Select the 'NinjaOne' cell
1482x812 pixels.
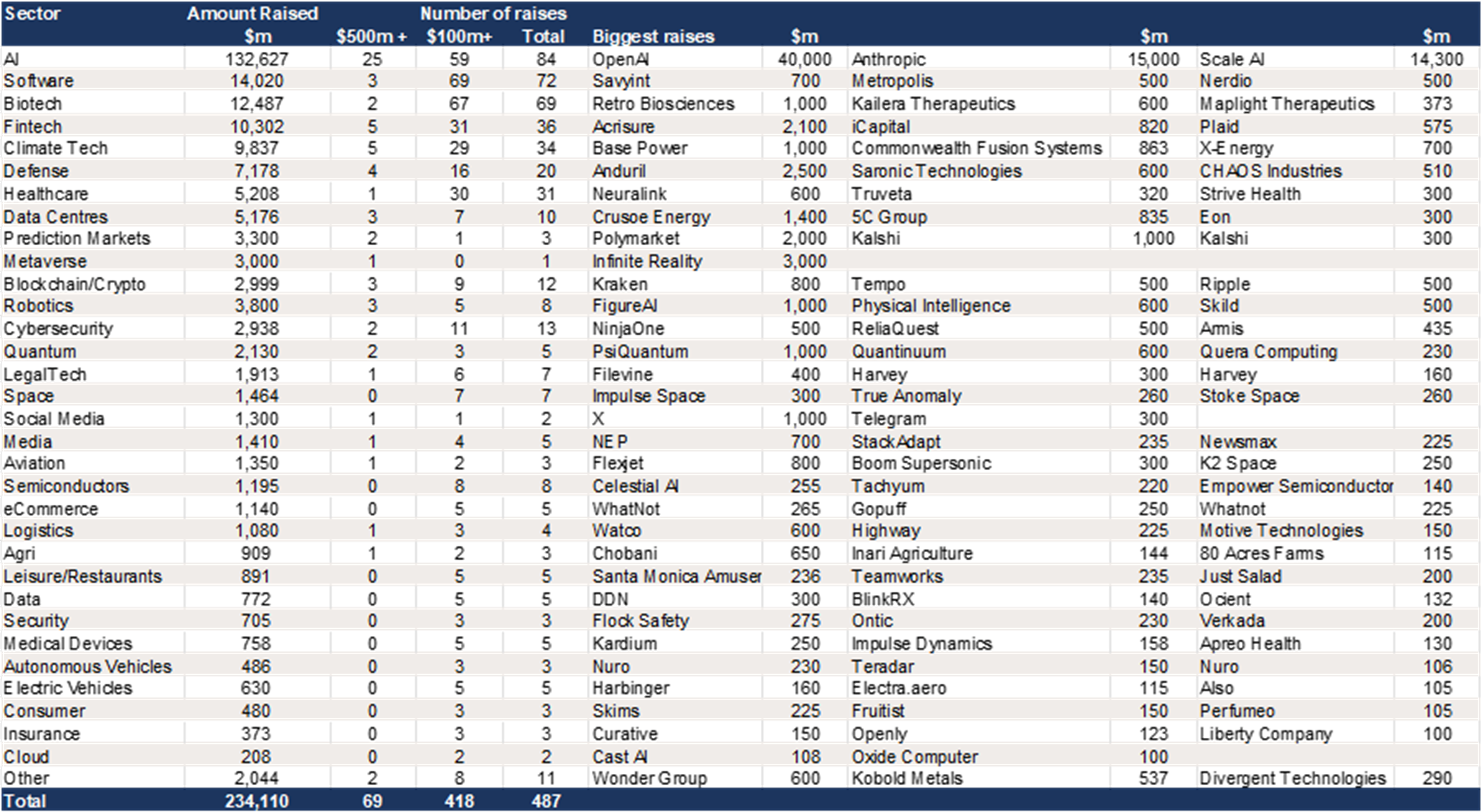pos(628,329)
